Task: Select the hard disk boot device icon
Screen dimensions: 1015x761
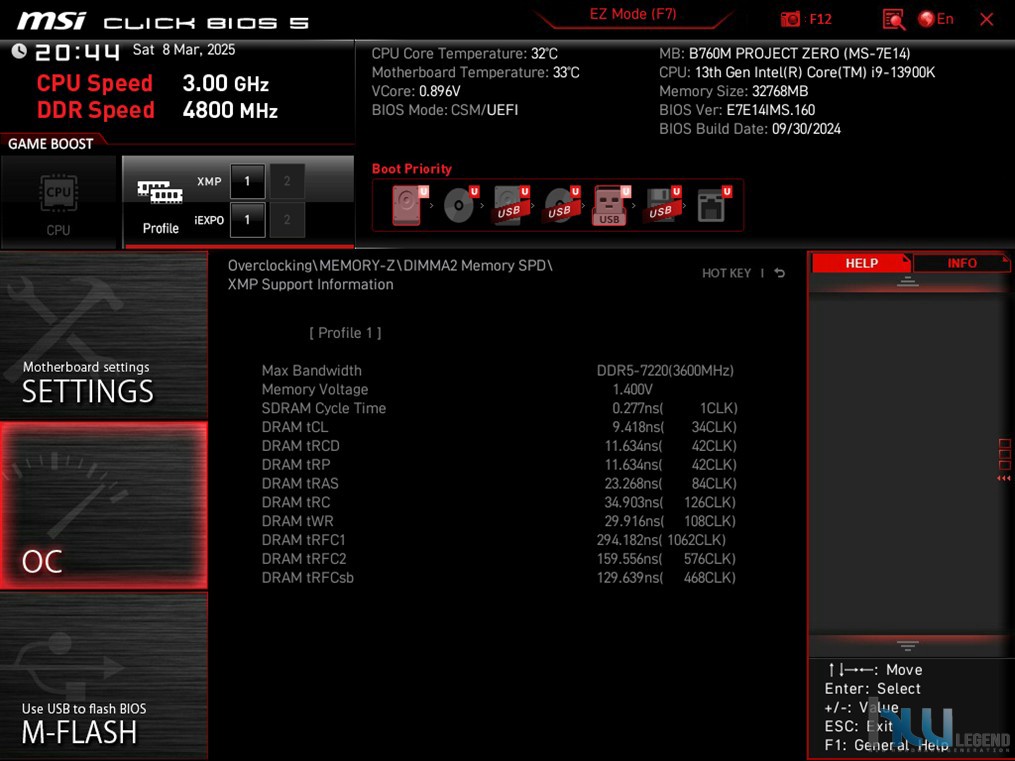Action: tap(408, 205)
